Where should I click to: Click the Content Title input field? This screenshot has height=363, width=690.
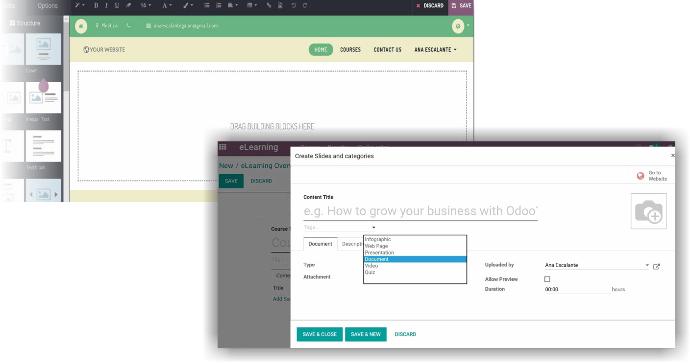[x=420, y=211]
